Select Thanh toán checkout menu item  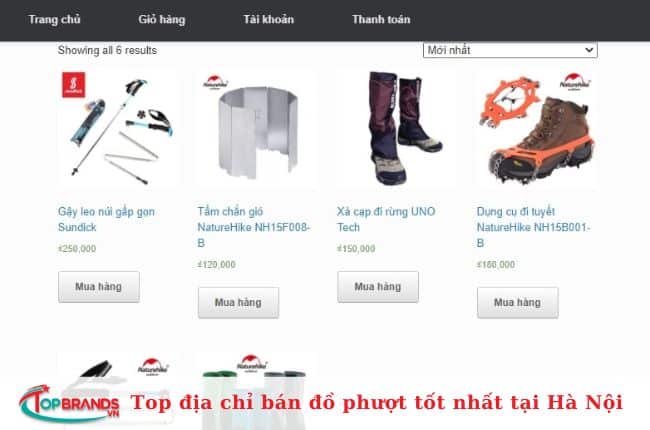tap(381, 19)
